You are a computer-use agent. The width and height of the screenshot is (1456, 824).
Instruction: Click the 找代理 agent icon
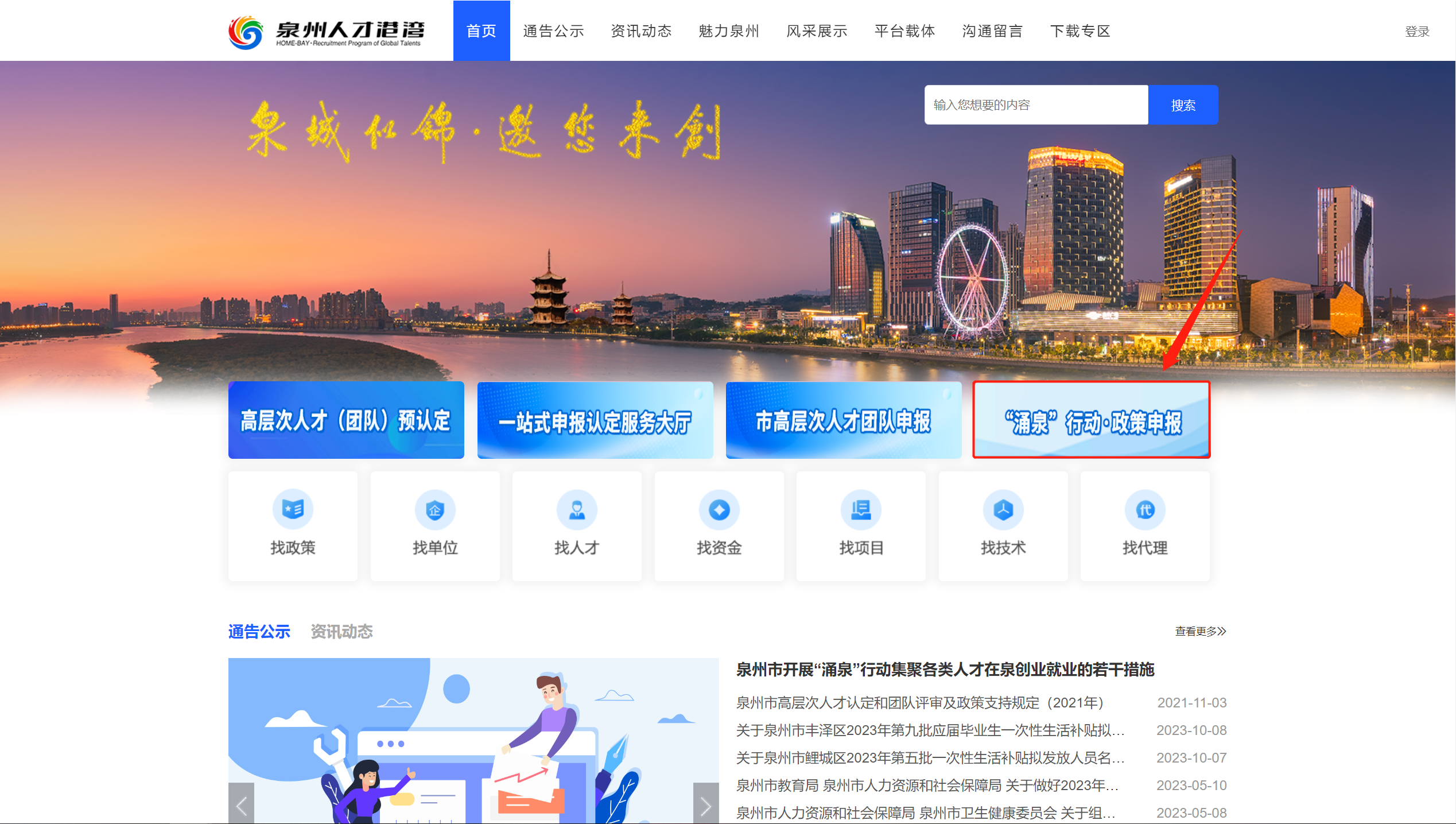click(x=1145, y=509)
